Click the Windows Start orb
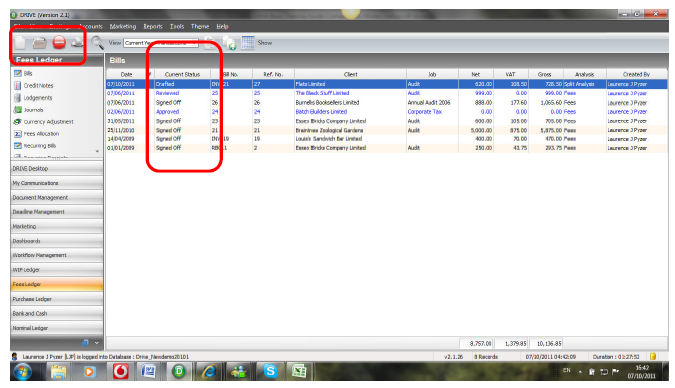This screenshot has width=675, height=388. click(22, 372)
